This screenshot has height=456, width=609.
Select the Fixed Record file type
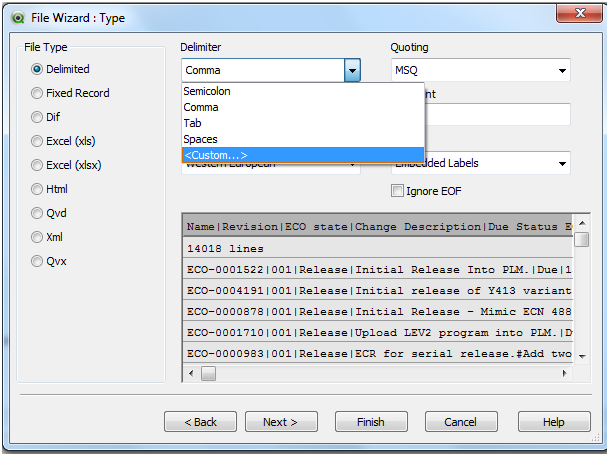[38, 93]
